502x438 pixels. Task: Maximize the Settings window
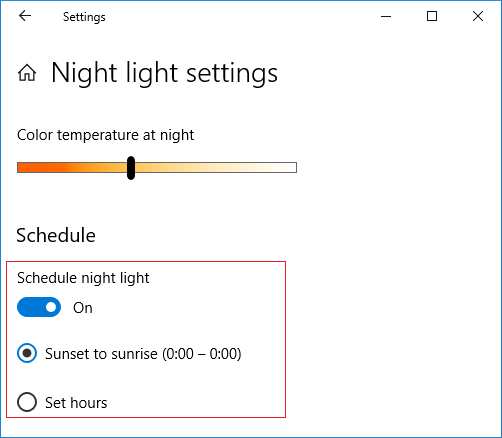point(432,16)
